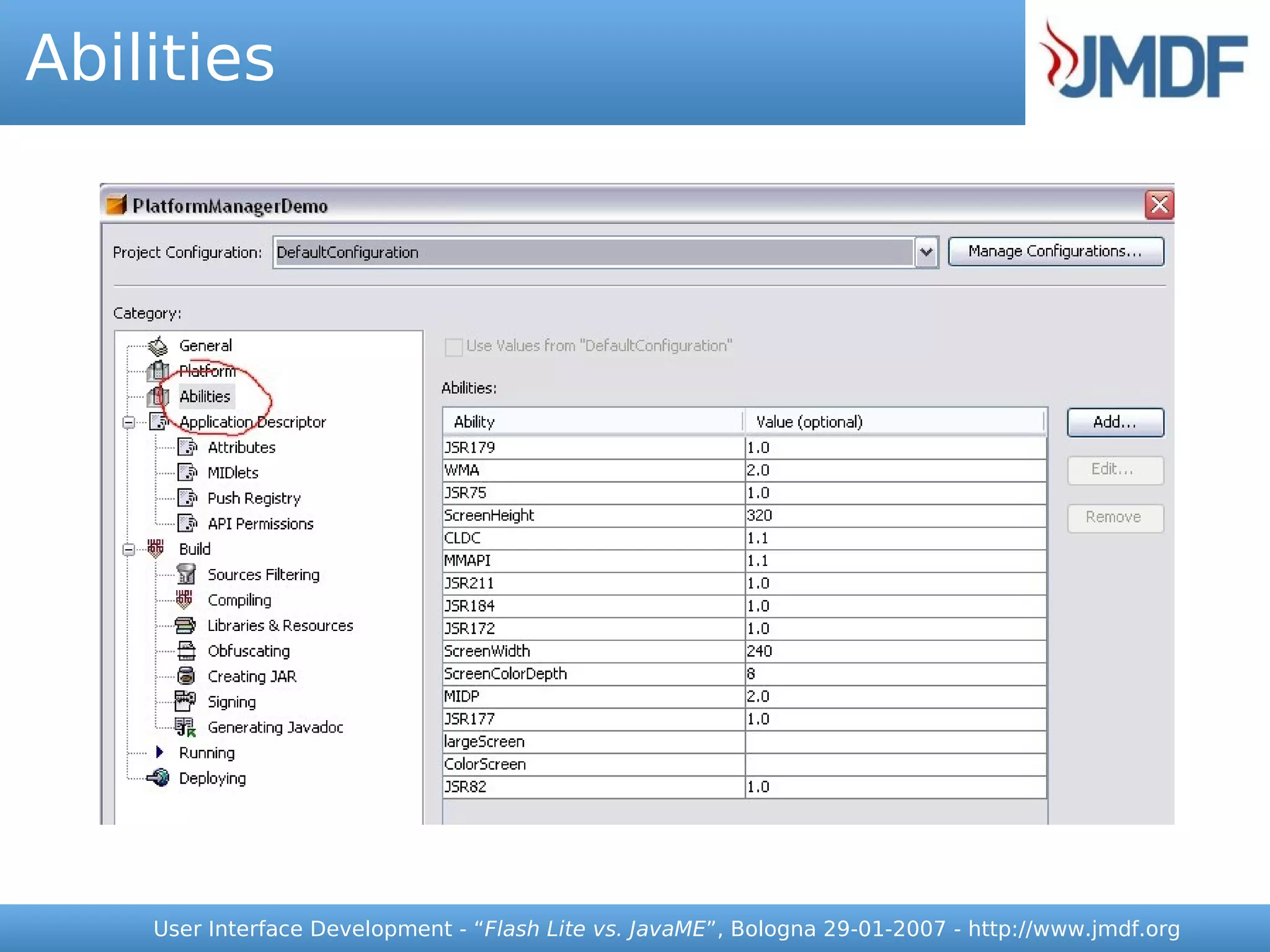Select the ScreenHeight ability row
Image resolution: width=1270 pixels, height=952 pixels.
[744, 516]
